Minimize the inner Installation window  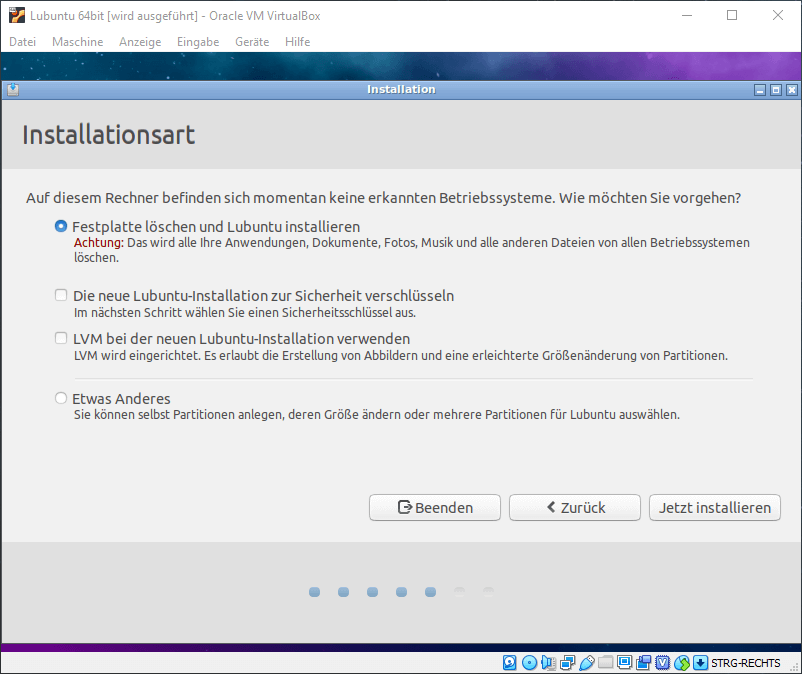[x=760, y=90]
